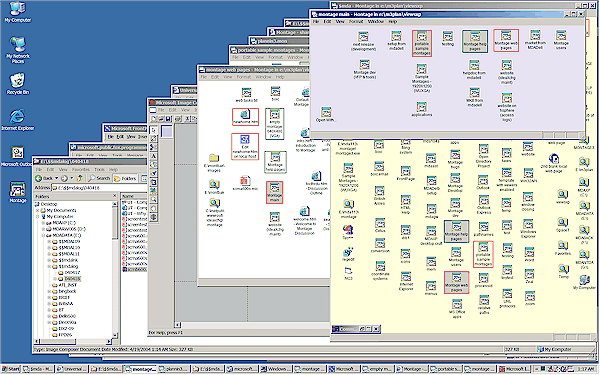Viewport: 600px width, 375px height.
Task: Open 'Montage help pages' icon in montage main window
Action: [474, 41]
